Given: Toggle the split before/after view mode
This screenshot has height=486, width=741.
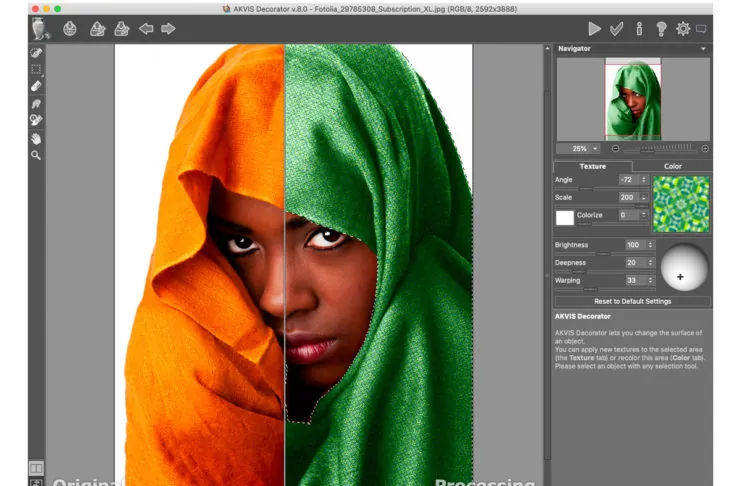Looking at the screenshot, I should click(x=36, y=467).
